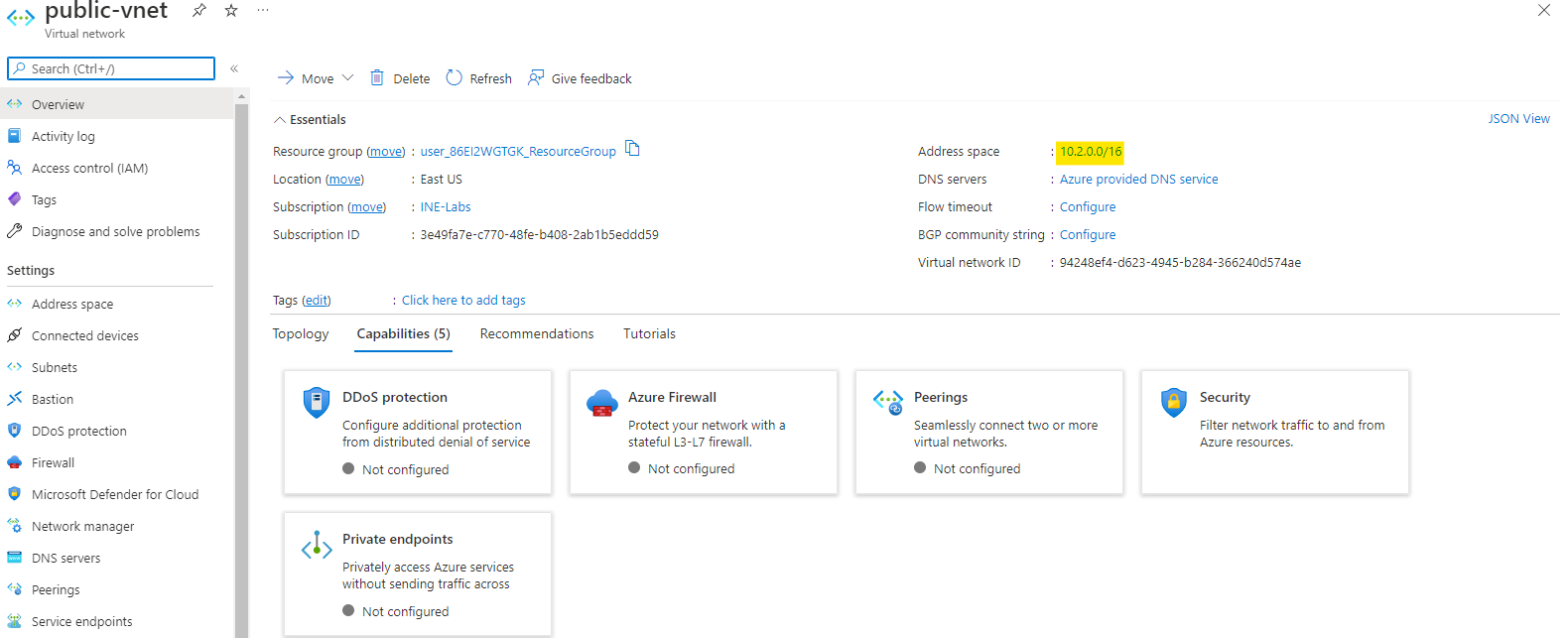This screenshot has height=638, width=1568.
Task: Click here to add tags link
Action: point(463,301)
